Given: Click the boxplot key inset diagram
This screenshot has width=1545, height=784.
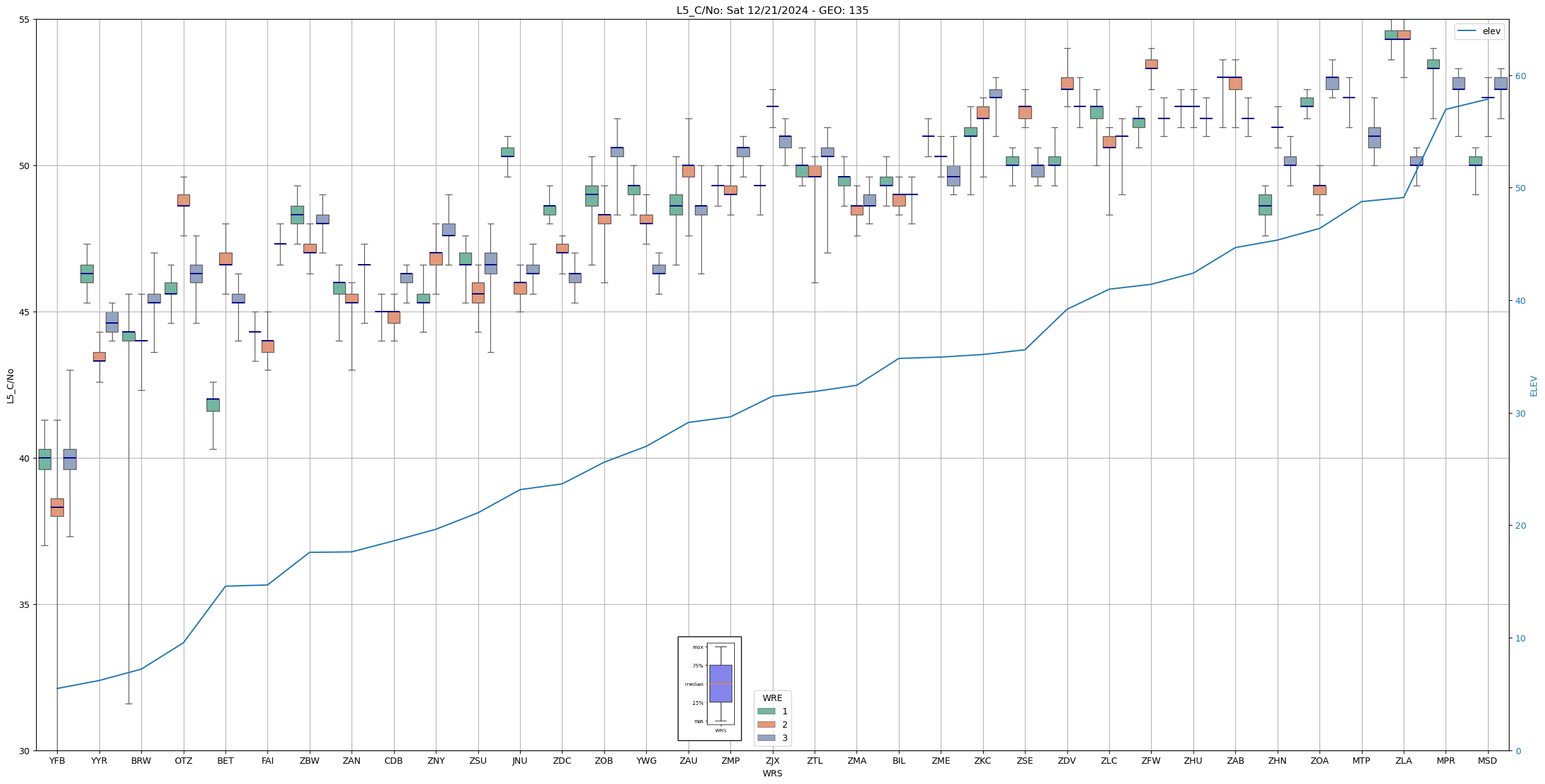Looking at the screenshot, I should [x=709, y=688].
